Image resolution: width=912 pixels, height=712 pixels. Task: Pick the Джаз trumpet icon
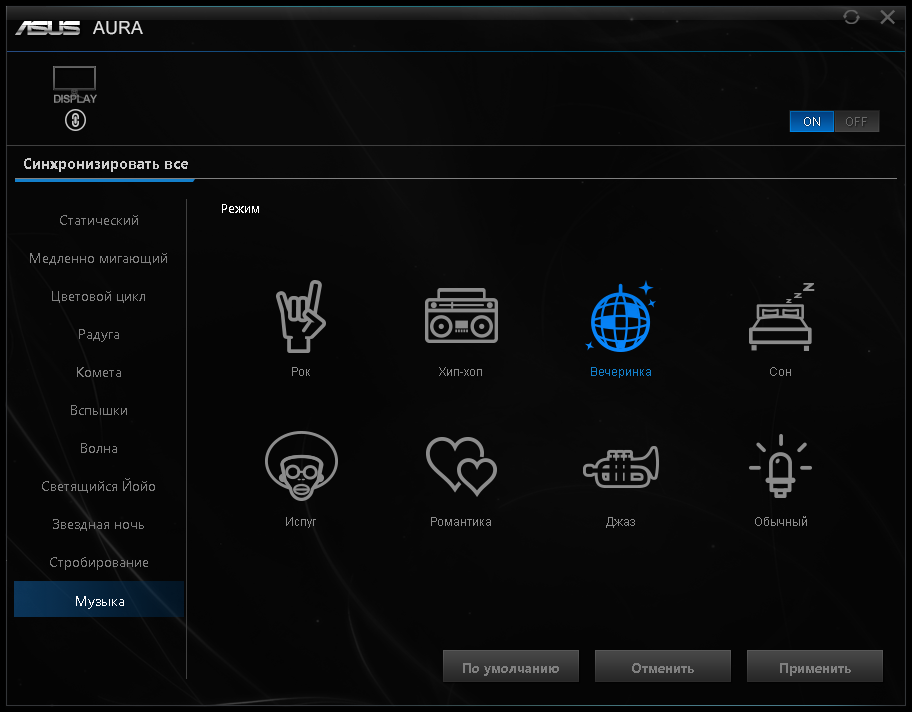(x=621, y=467)
